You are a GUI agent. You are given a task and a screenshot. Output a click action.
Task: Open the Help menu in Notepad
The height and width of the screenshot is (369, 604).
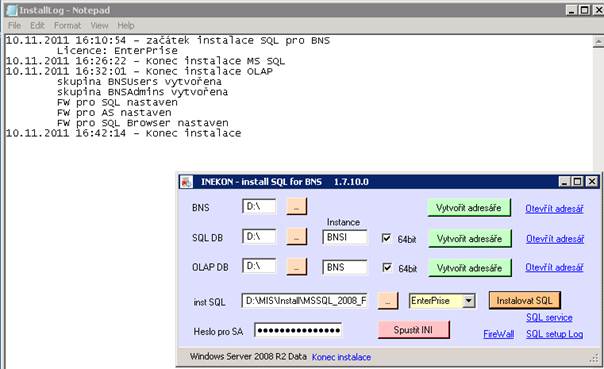(126, 25)
